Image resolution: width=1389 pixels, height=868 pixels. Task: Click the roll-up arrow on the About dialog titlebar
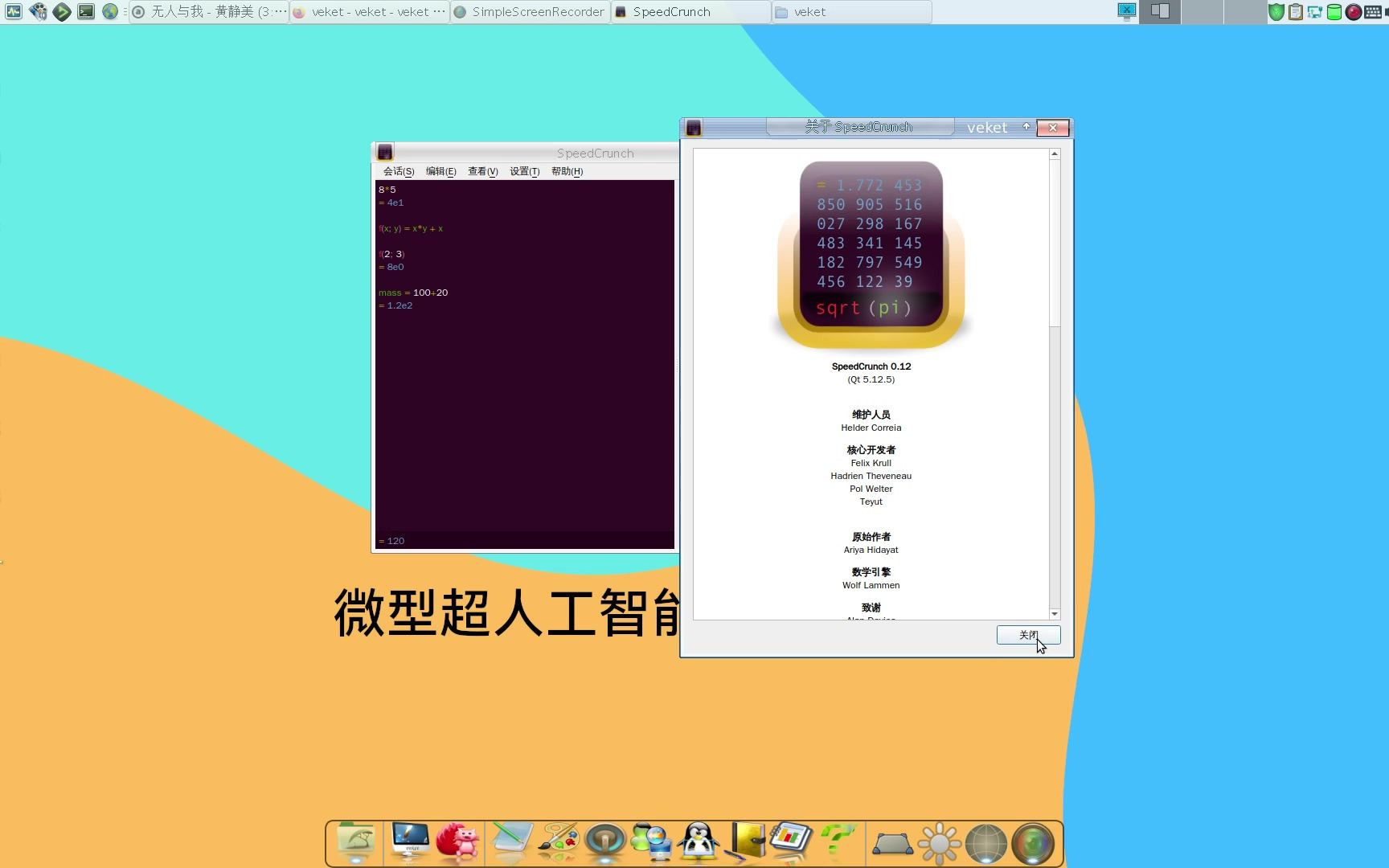click(1026, 127)
